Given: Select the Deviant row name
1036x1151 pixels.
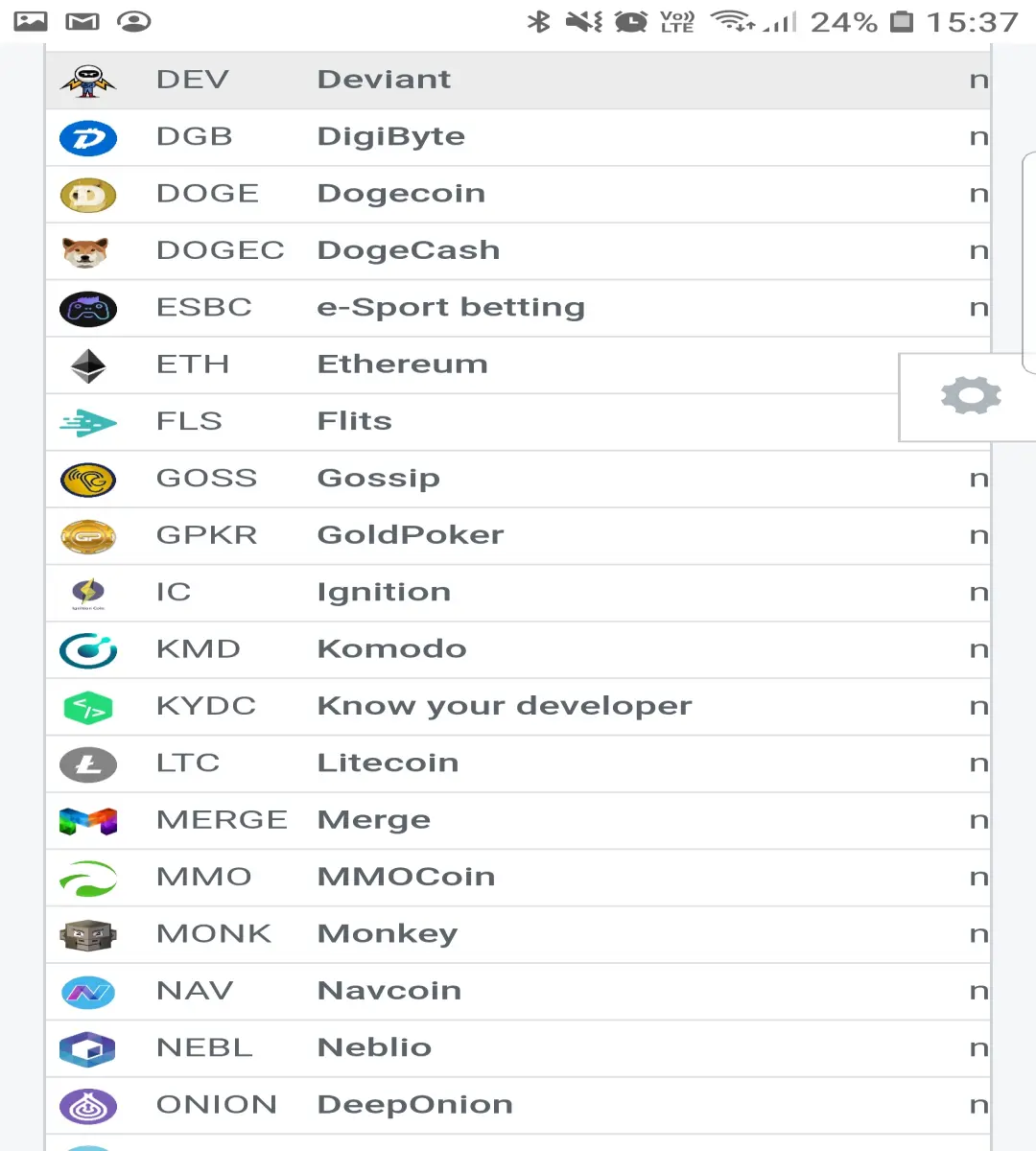Looking at the screenshot, I should click(x=384, y=80).
